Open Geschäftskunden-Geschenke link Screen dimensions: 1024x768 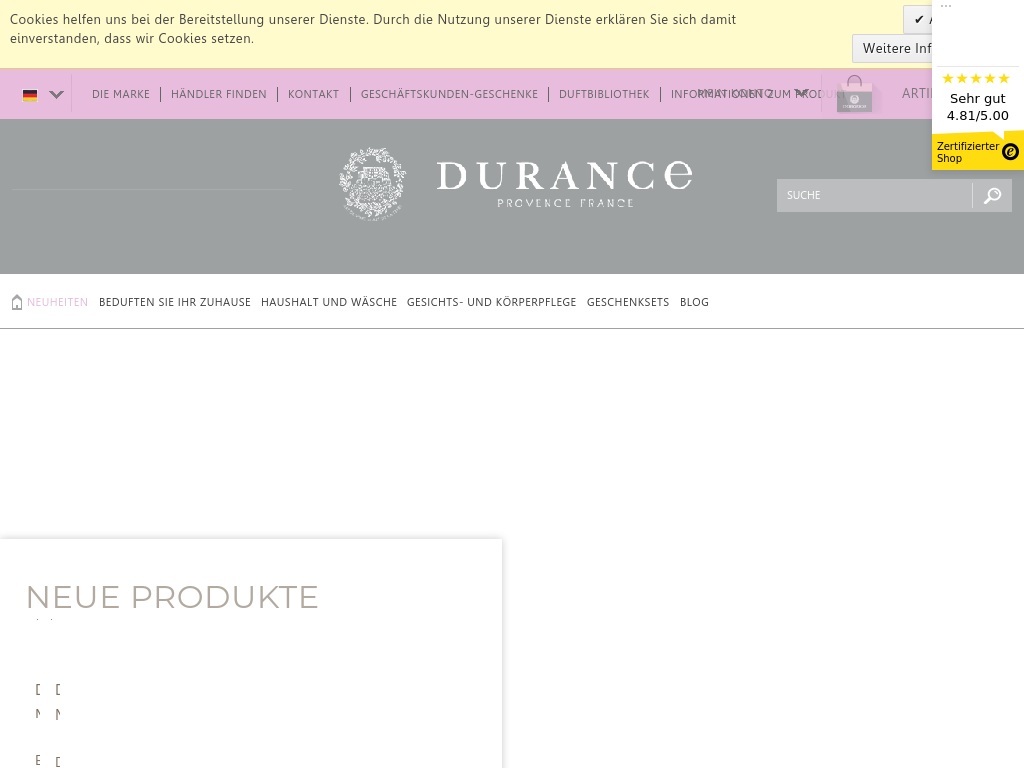449,95
